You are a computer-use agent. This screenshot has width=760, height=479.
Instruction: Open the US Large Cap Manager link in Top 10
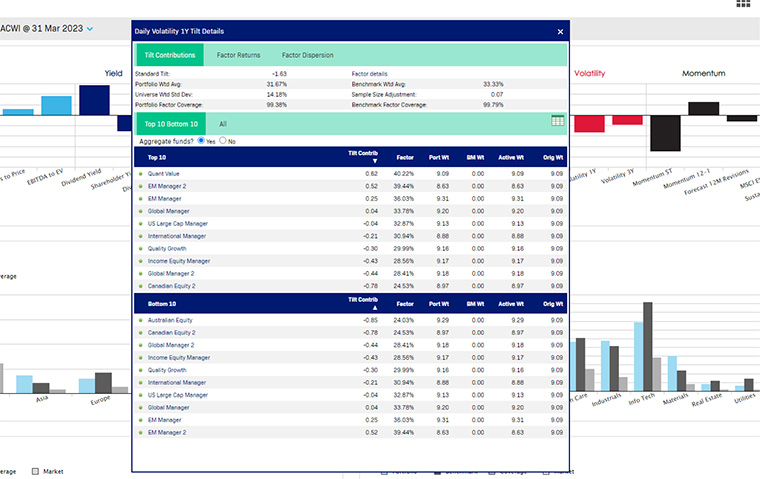click(177, 223)
